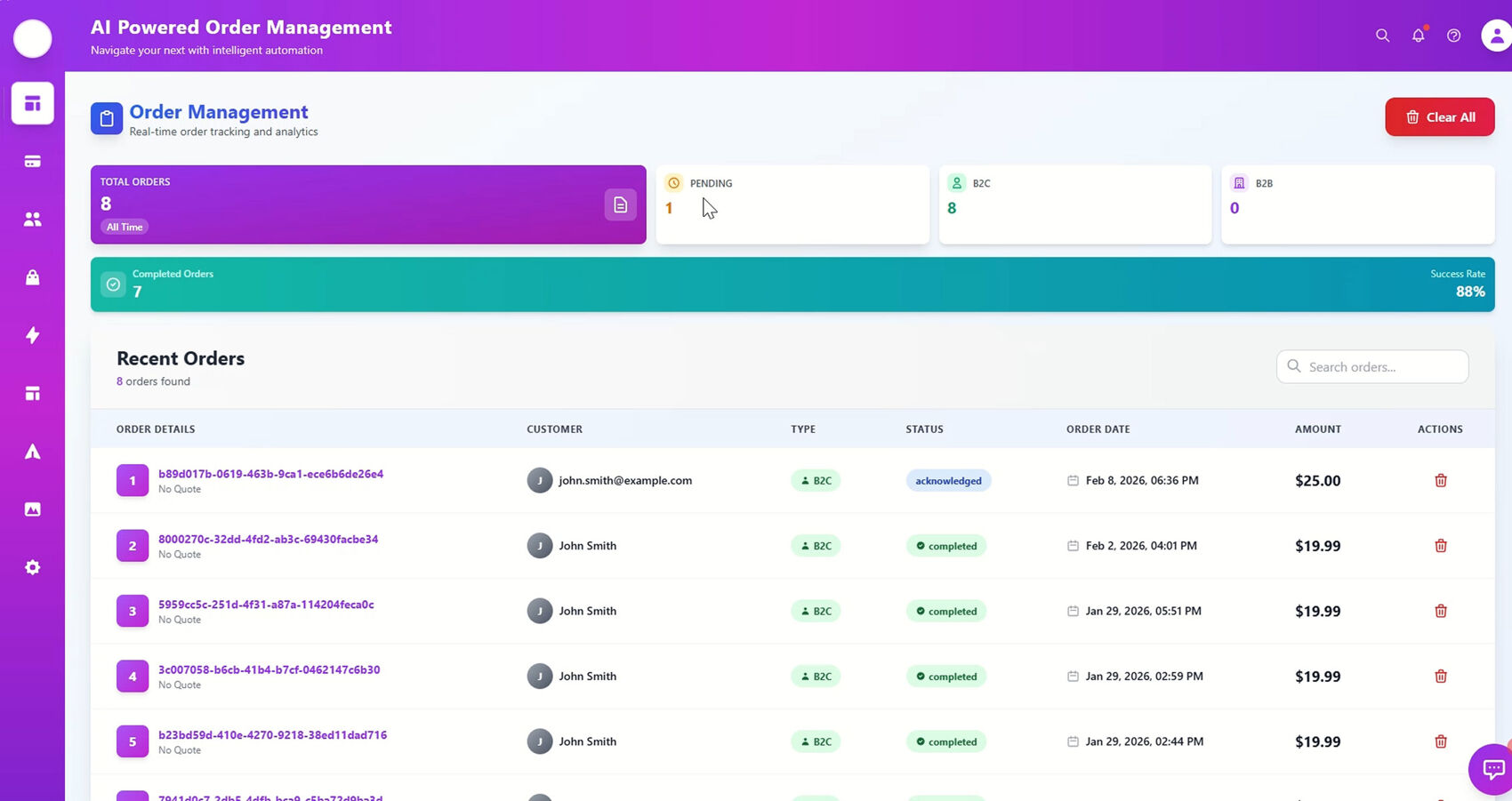Open settings gear in sidebar
This screenshot has width=1512, height=801.
(32, 567)
